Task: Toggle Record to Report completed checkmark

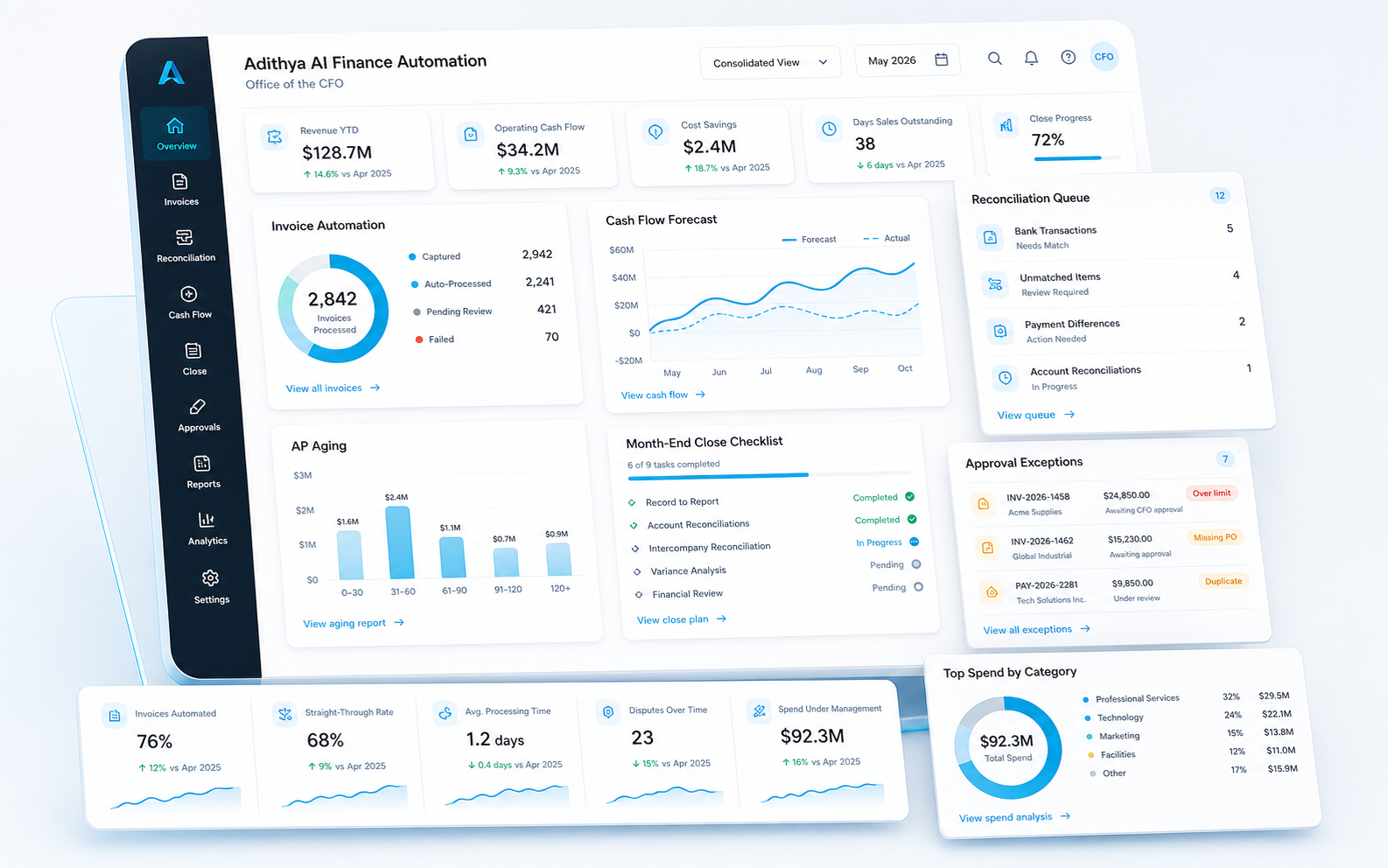Action: [x=910, y=496]
